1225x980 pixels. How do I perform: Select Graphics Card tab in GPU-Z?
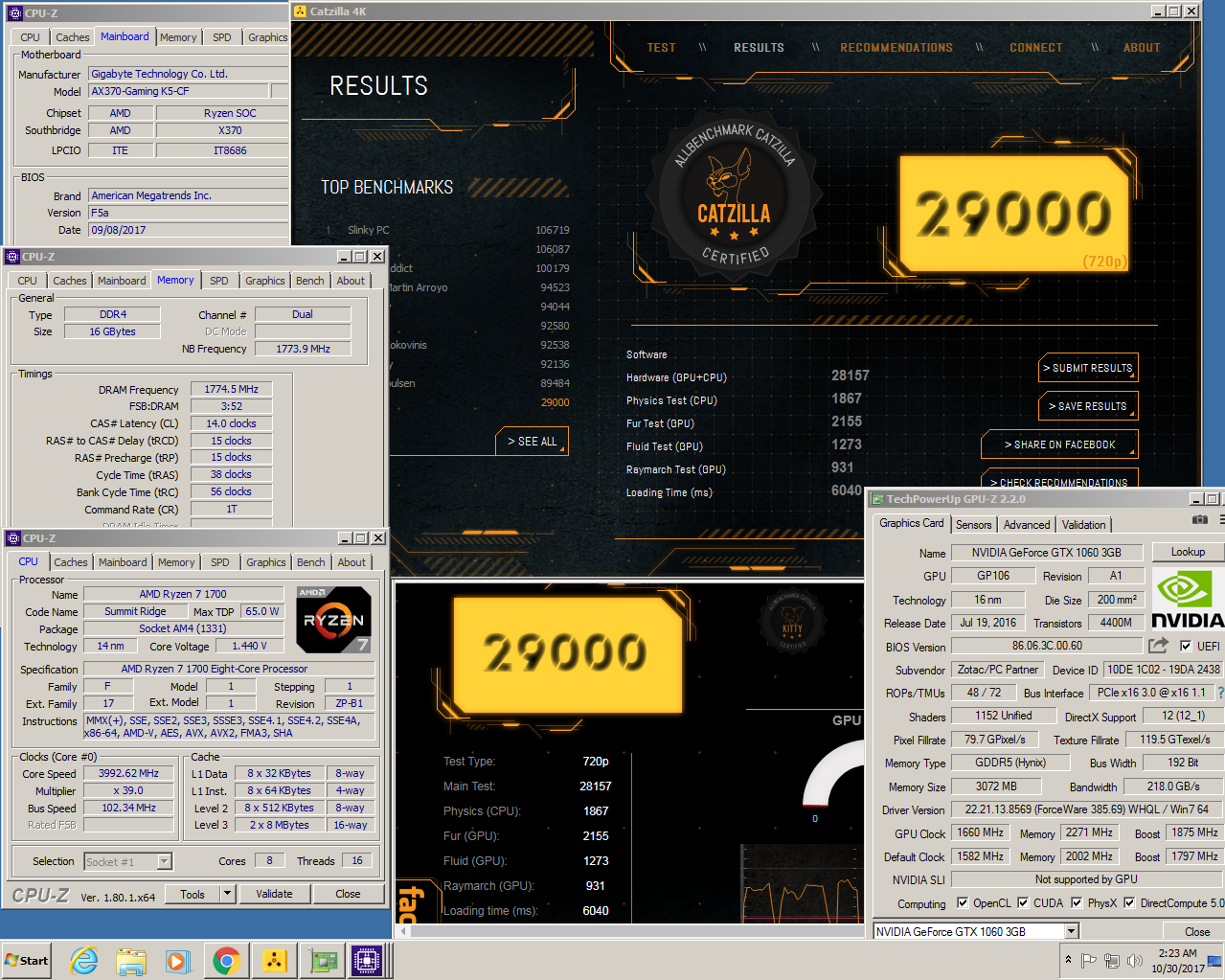pos(912,523)
